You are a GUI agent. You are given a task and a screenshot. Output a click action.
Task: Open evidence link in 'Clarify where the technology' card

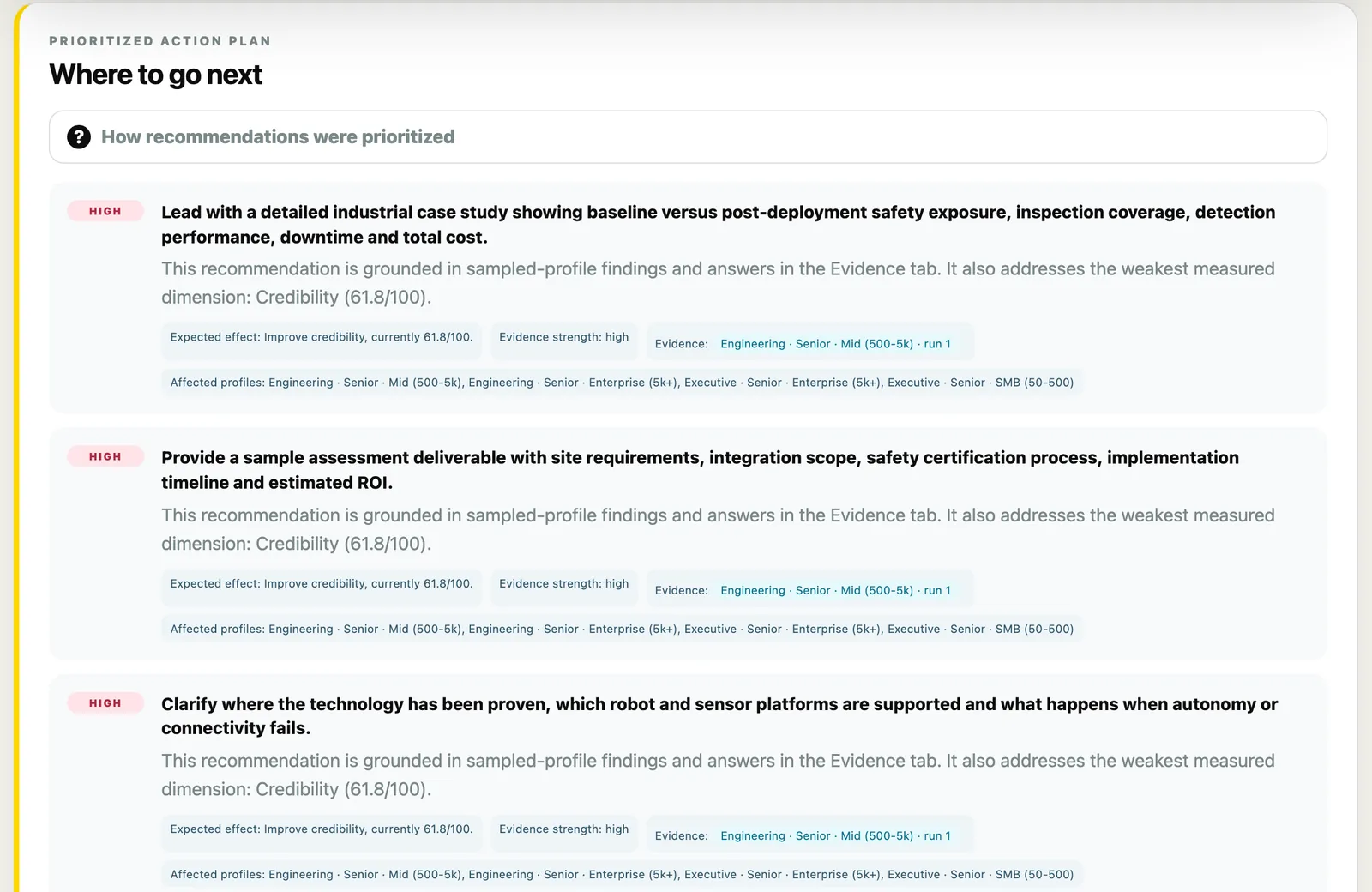click(835, 835)
